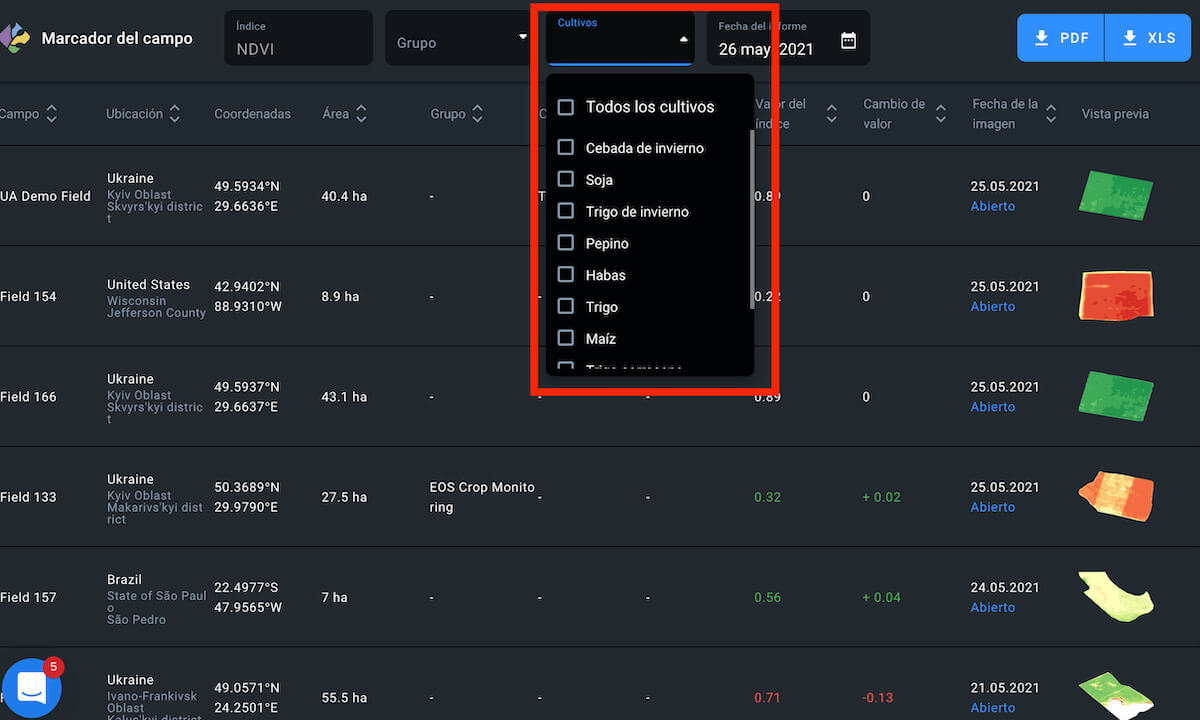Tick the Maíz crop checkbox
1200x720 pixels.
pyautogui.click(x=566, y=338)
